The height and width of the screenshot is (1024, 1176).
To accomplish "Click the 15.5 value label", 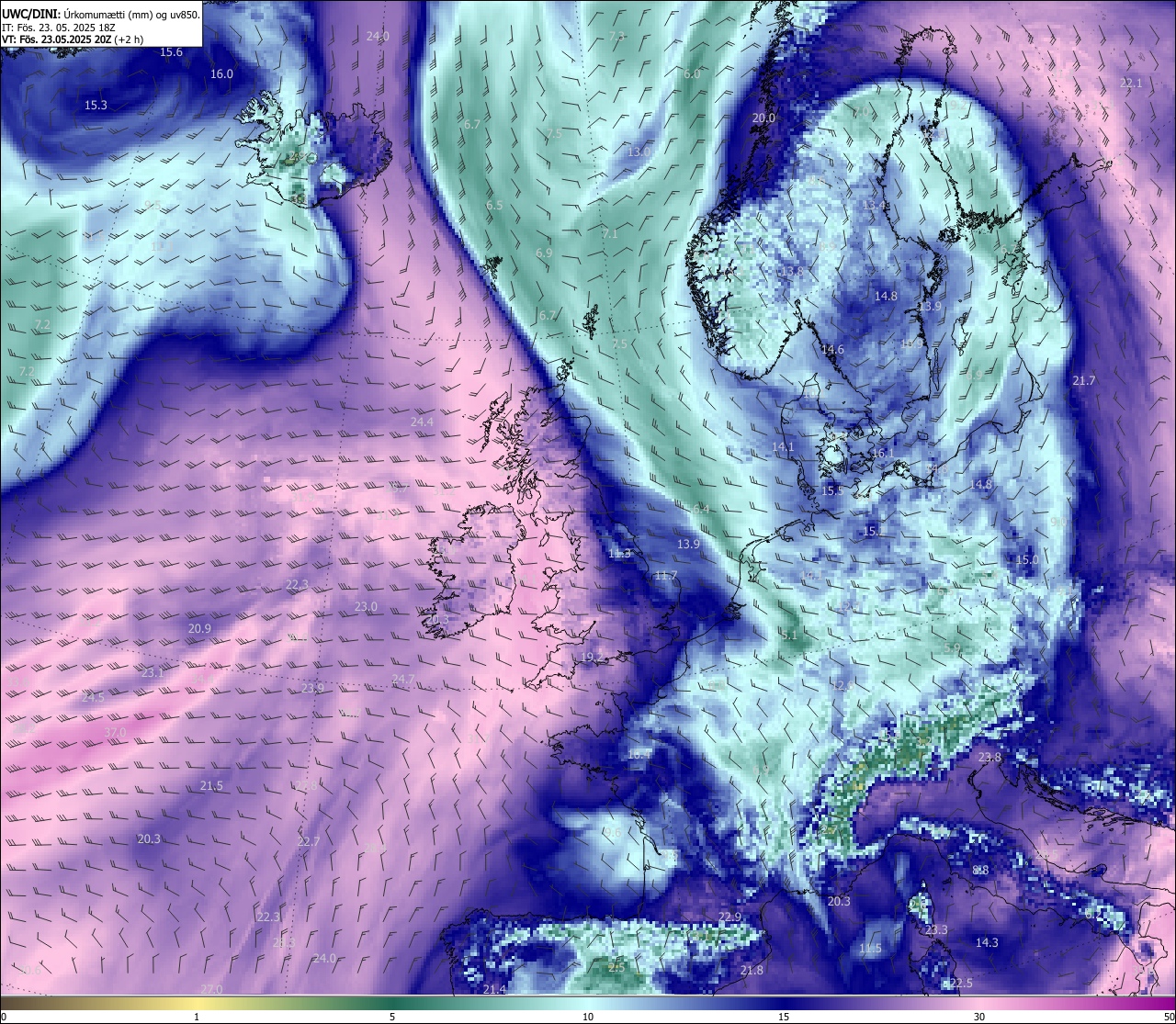I will 831,491.
